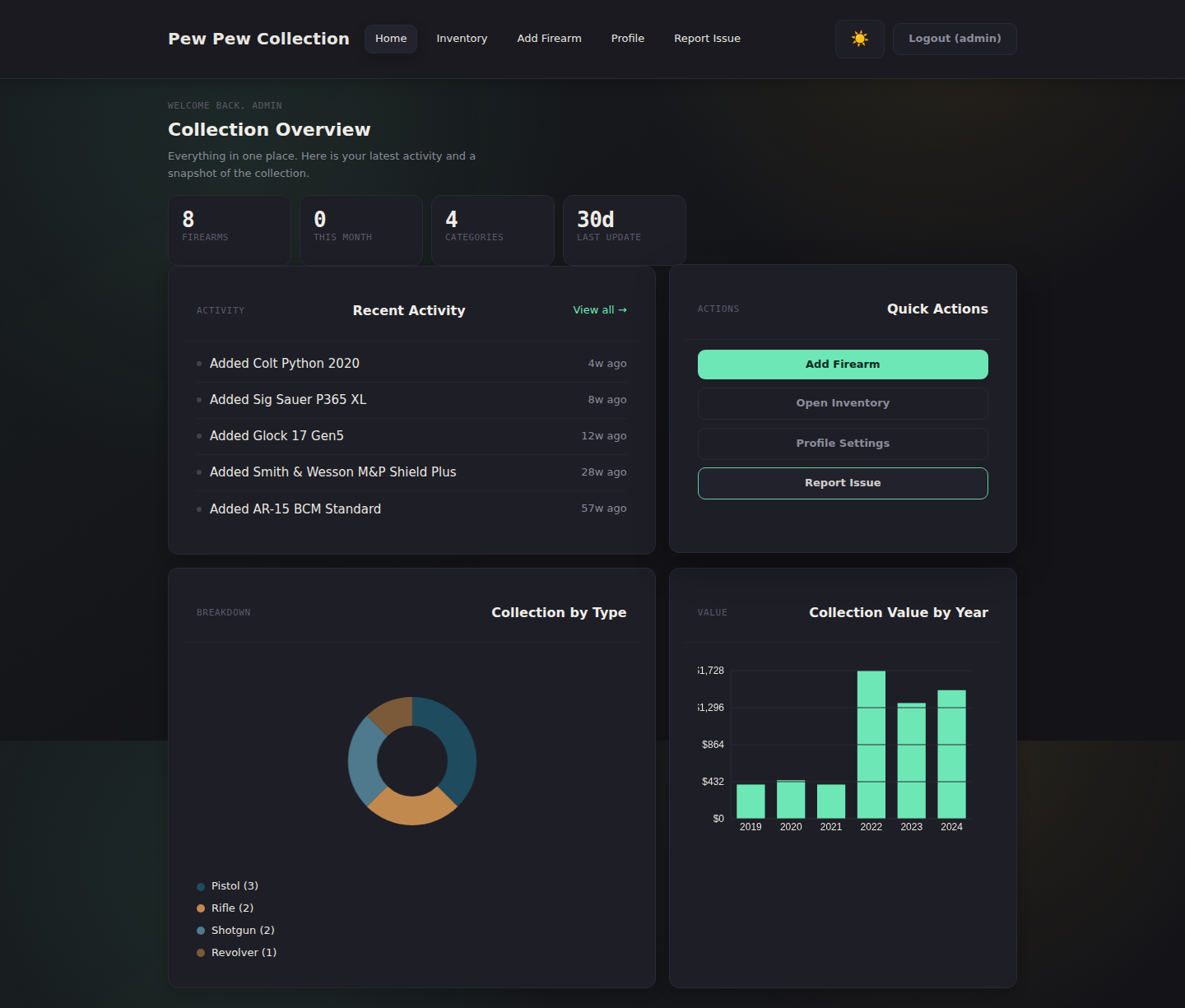Click the outlined Report Issue quick action

(x=842, y=483)
